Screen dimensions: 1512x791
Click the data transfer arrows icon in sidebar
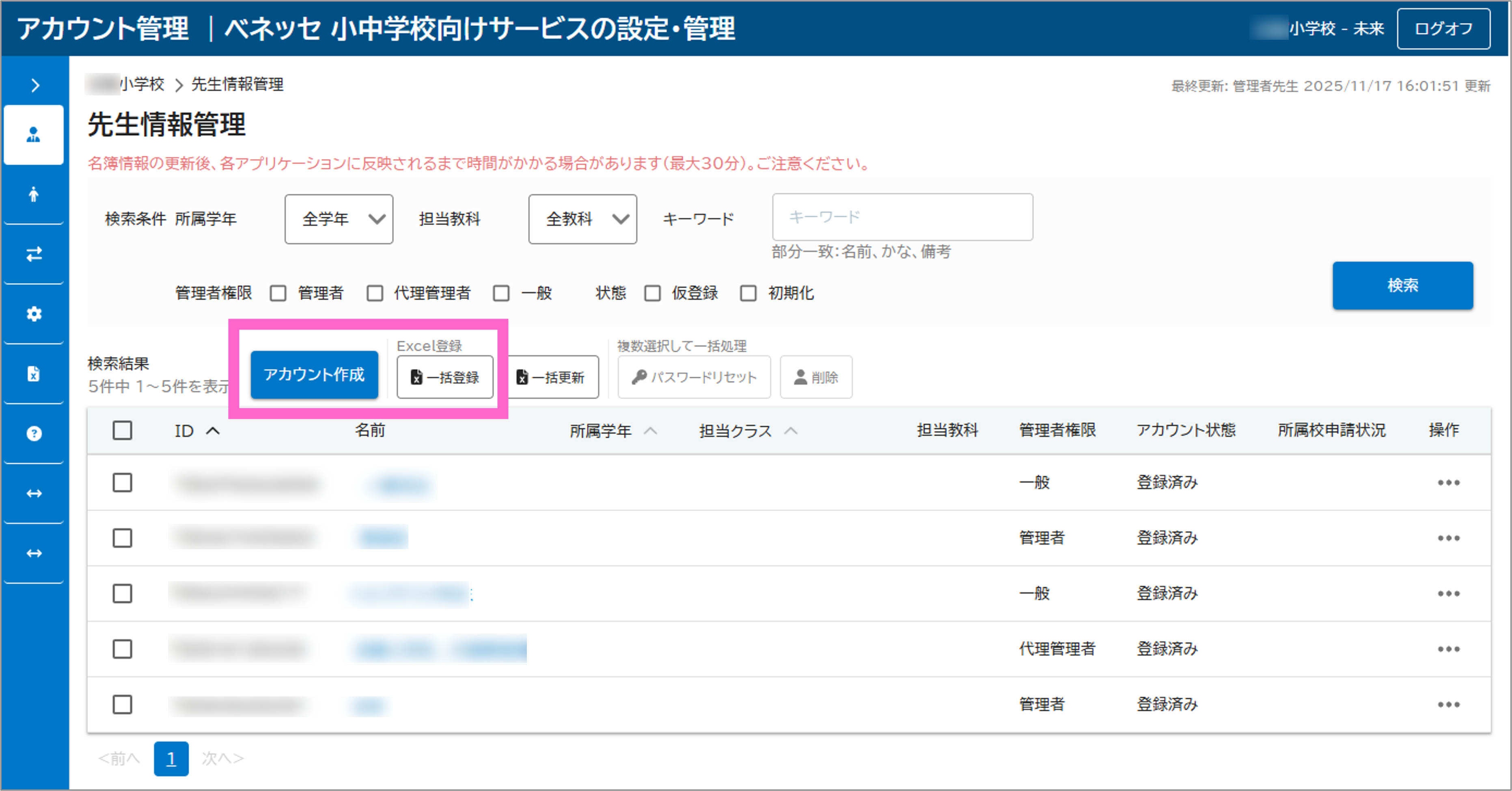[x=33, y=254]
